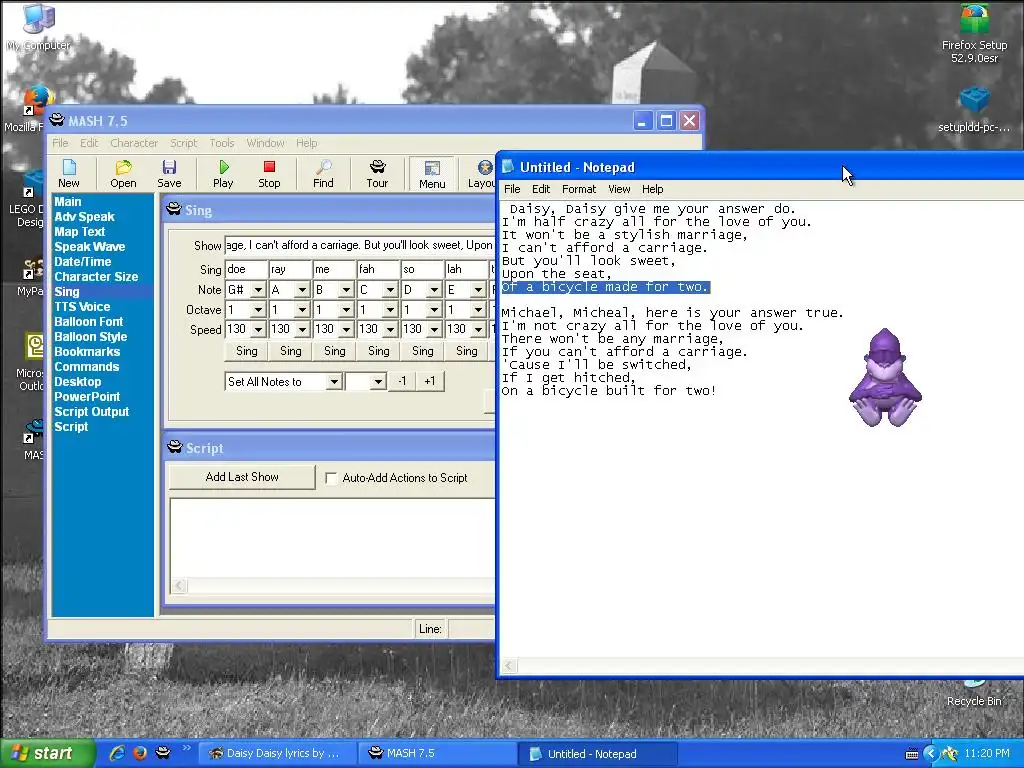Open Notepad's Help menu

(x=652, y=189)
